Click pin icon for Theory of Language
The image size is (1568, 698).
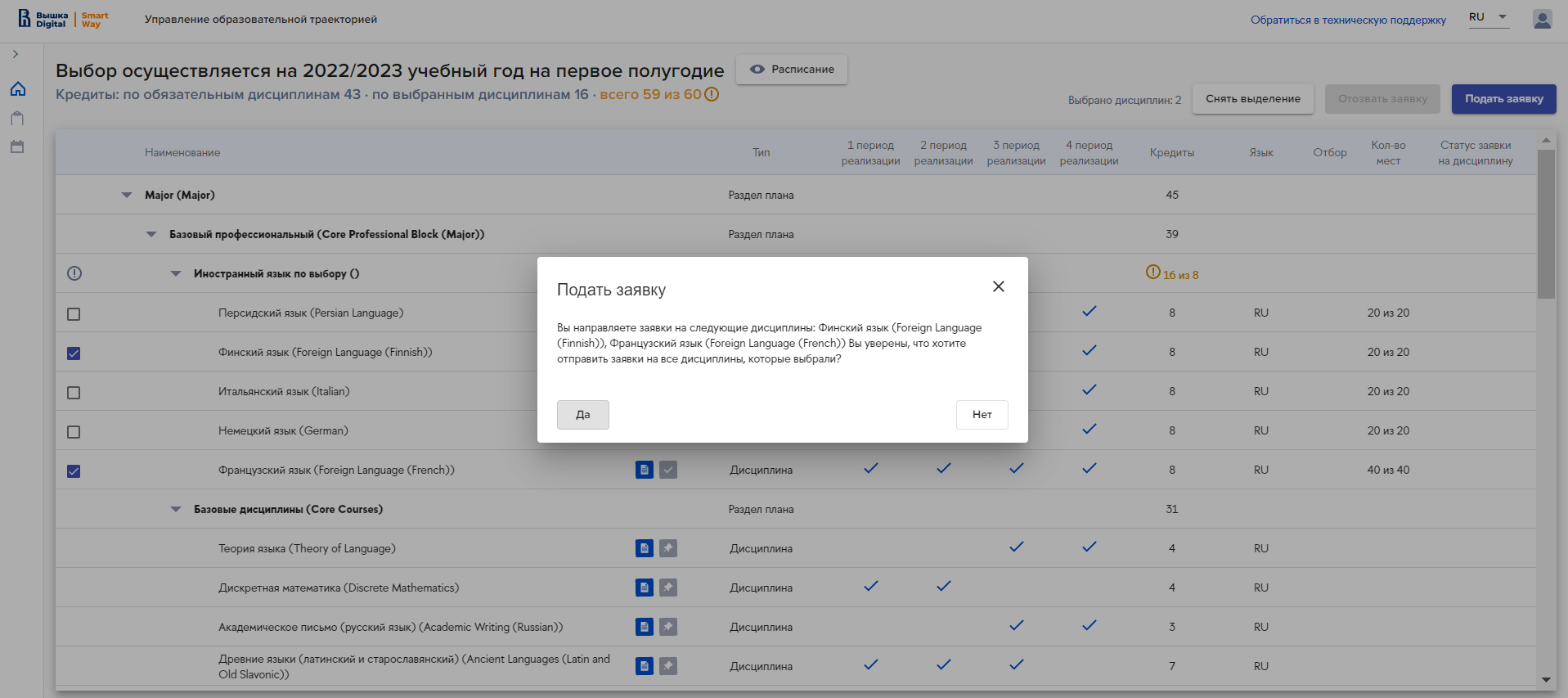pos(668,548)
